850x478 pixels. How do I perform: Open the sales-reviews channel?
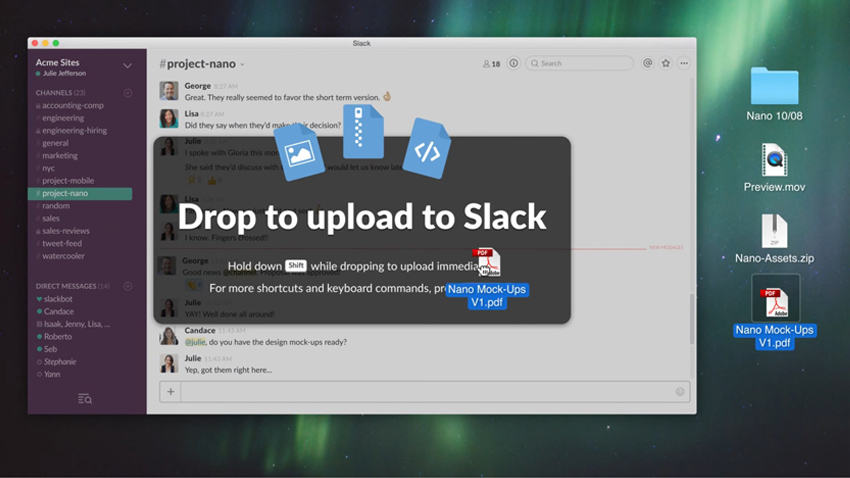pyautogui.click(x=66, y=231)
